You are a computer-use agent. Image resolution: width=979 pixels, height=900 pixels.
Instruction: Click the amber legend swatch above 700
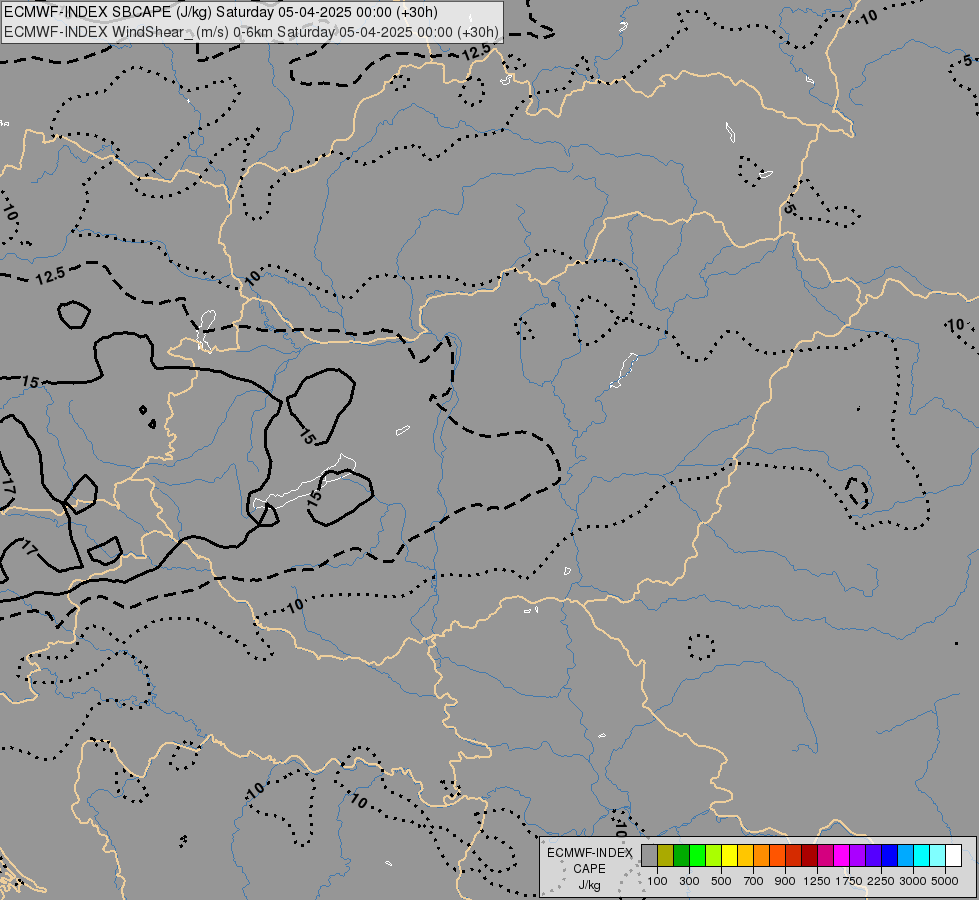point(745,855)
